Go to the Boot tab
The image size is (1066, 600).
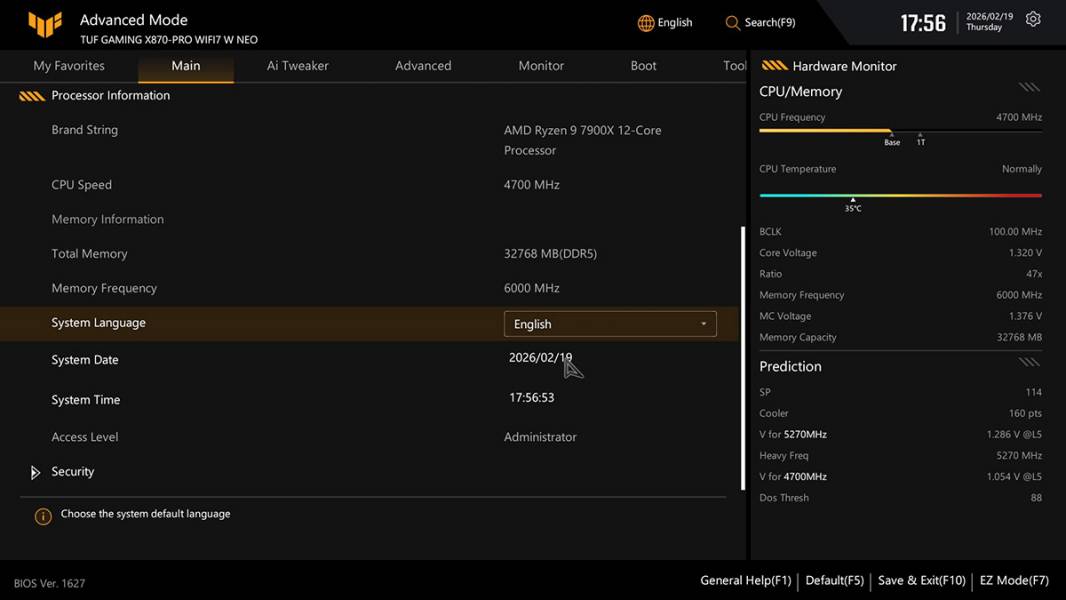point(643,66)
